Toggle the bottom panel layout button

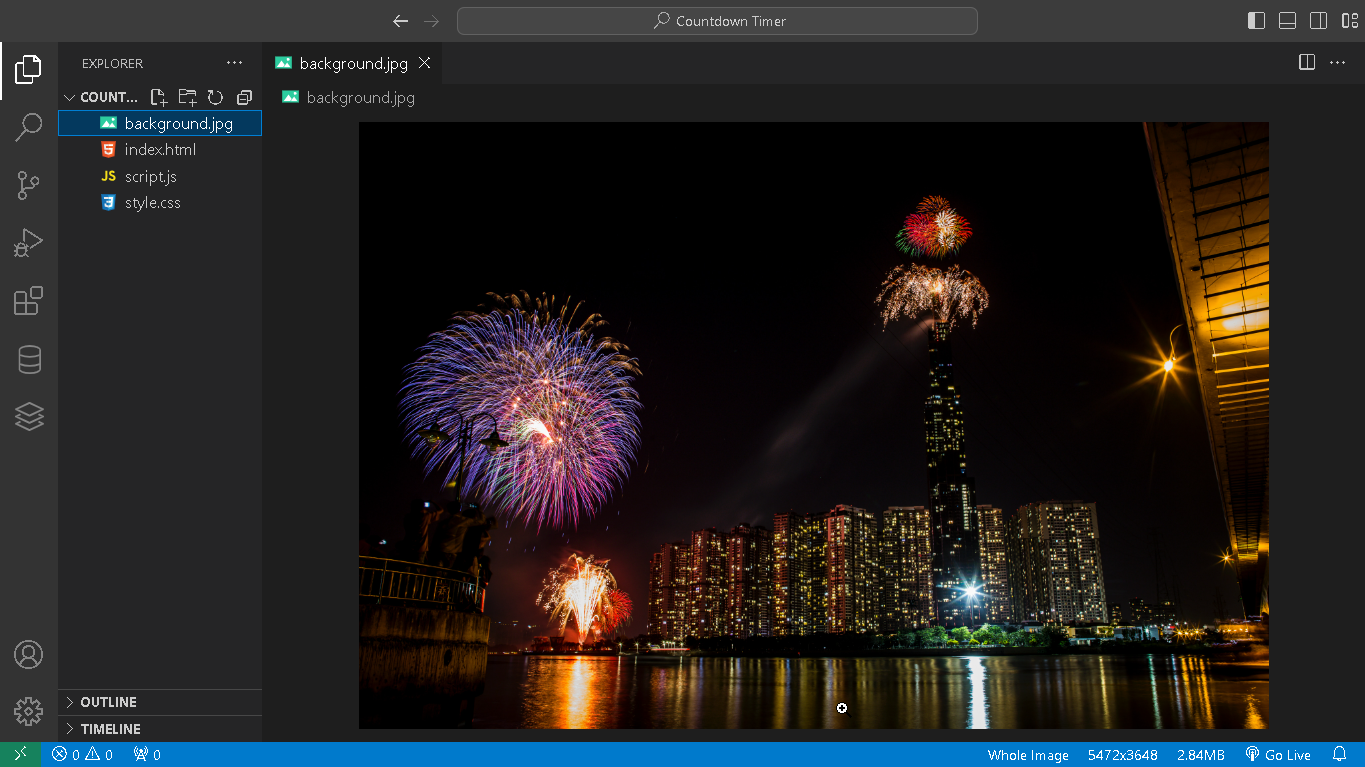[x=1288, y=21]
